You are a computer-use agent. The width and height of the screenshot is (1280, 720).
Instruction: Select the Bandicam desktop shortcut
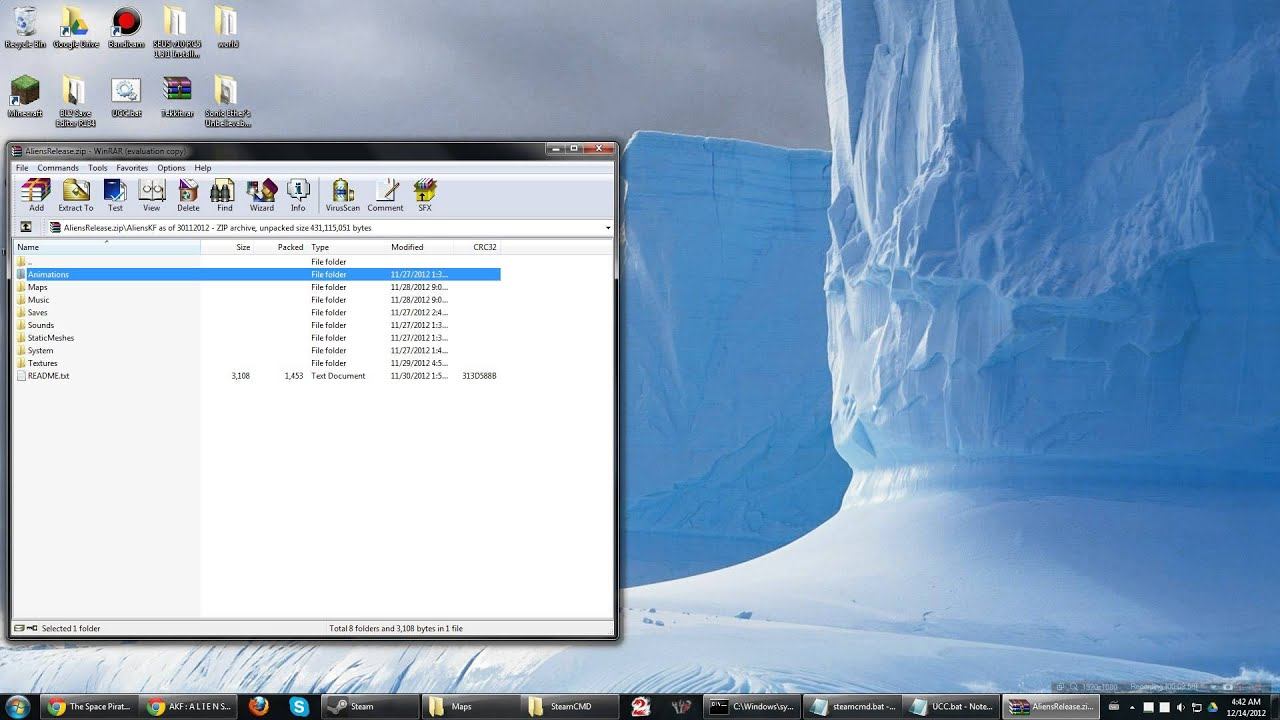pos(126,27)
